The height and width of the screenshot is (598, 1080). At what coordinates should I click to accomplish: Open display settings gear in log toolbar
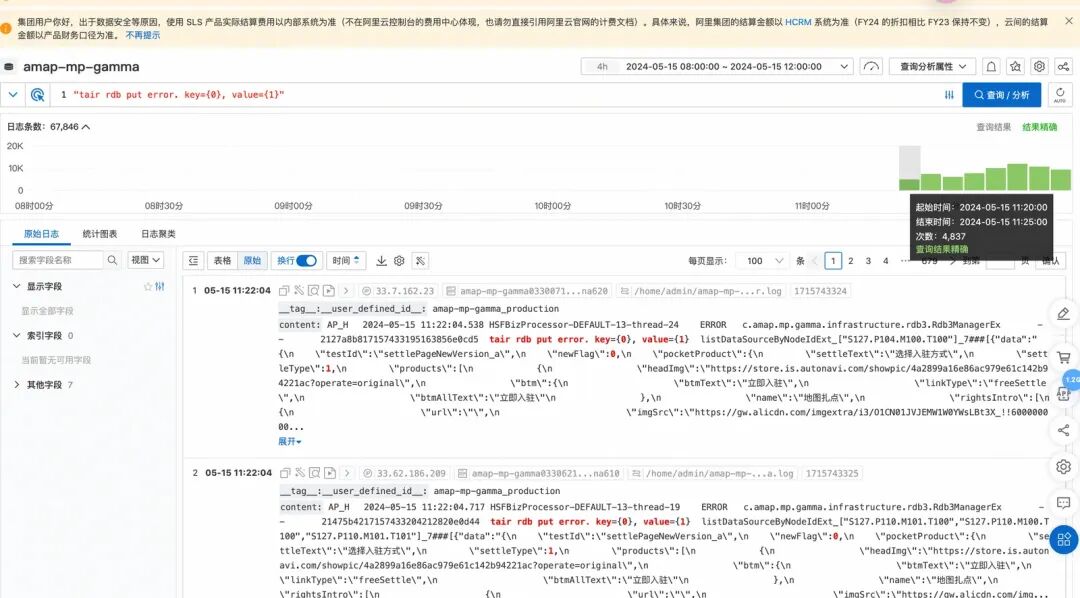tap(399, 261)
